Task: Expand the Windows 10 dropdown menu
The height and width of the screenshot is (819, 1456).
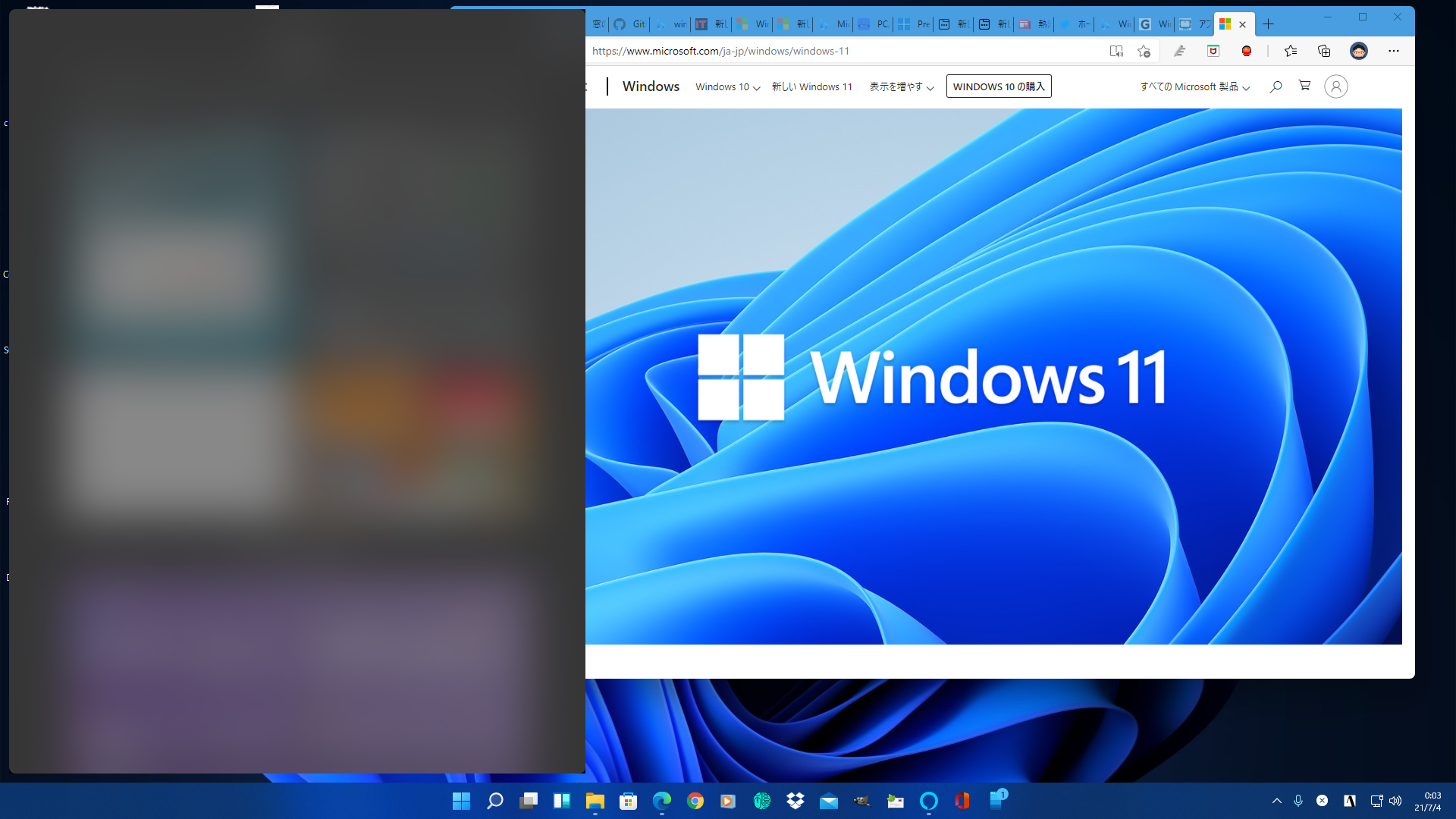Action: pos(728,87)
